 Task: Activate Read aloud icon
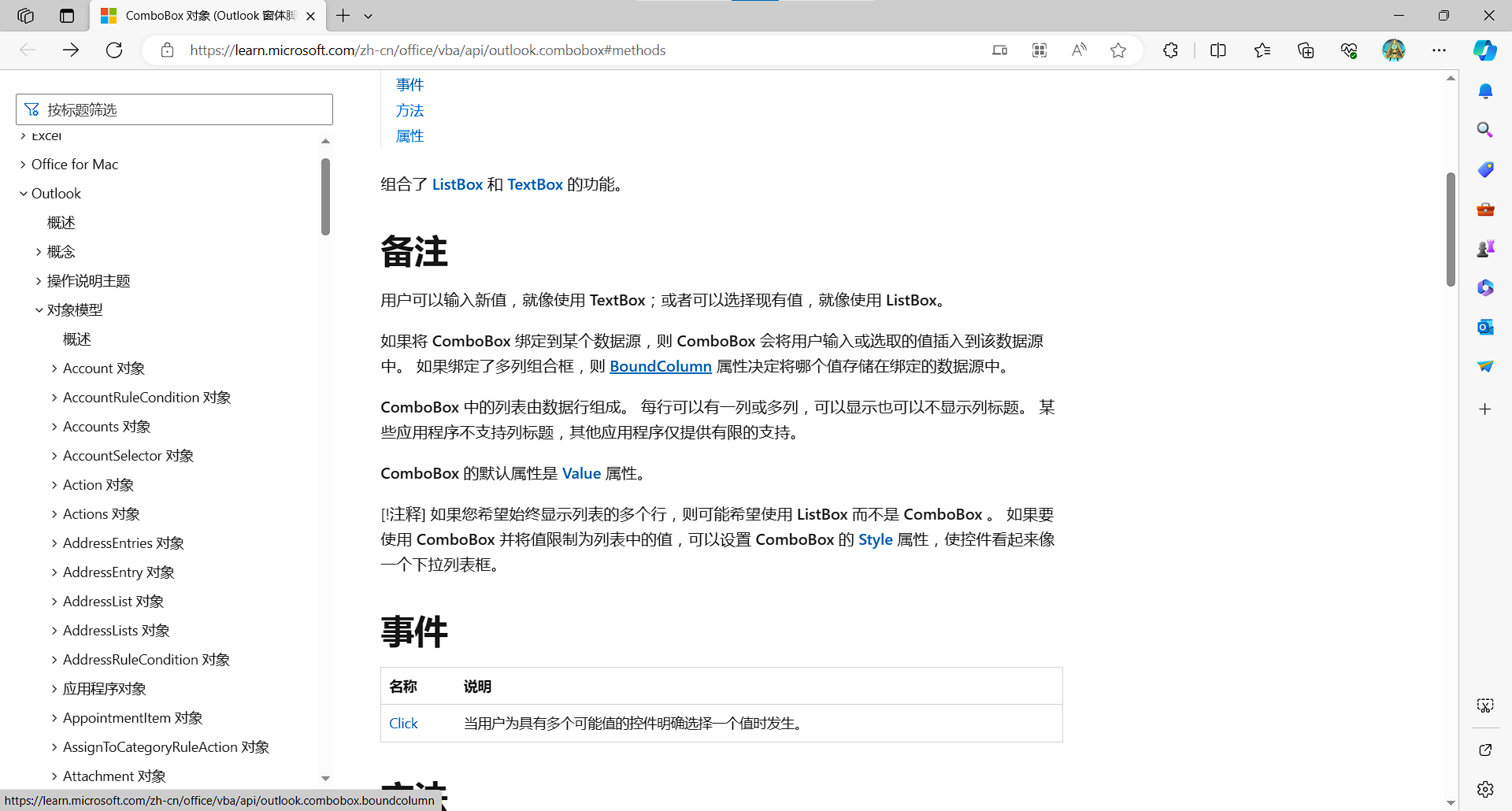(x=1079, y=50)
